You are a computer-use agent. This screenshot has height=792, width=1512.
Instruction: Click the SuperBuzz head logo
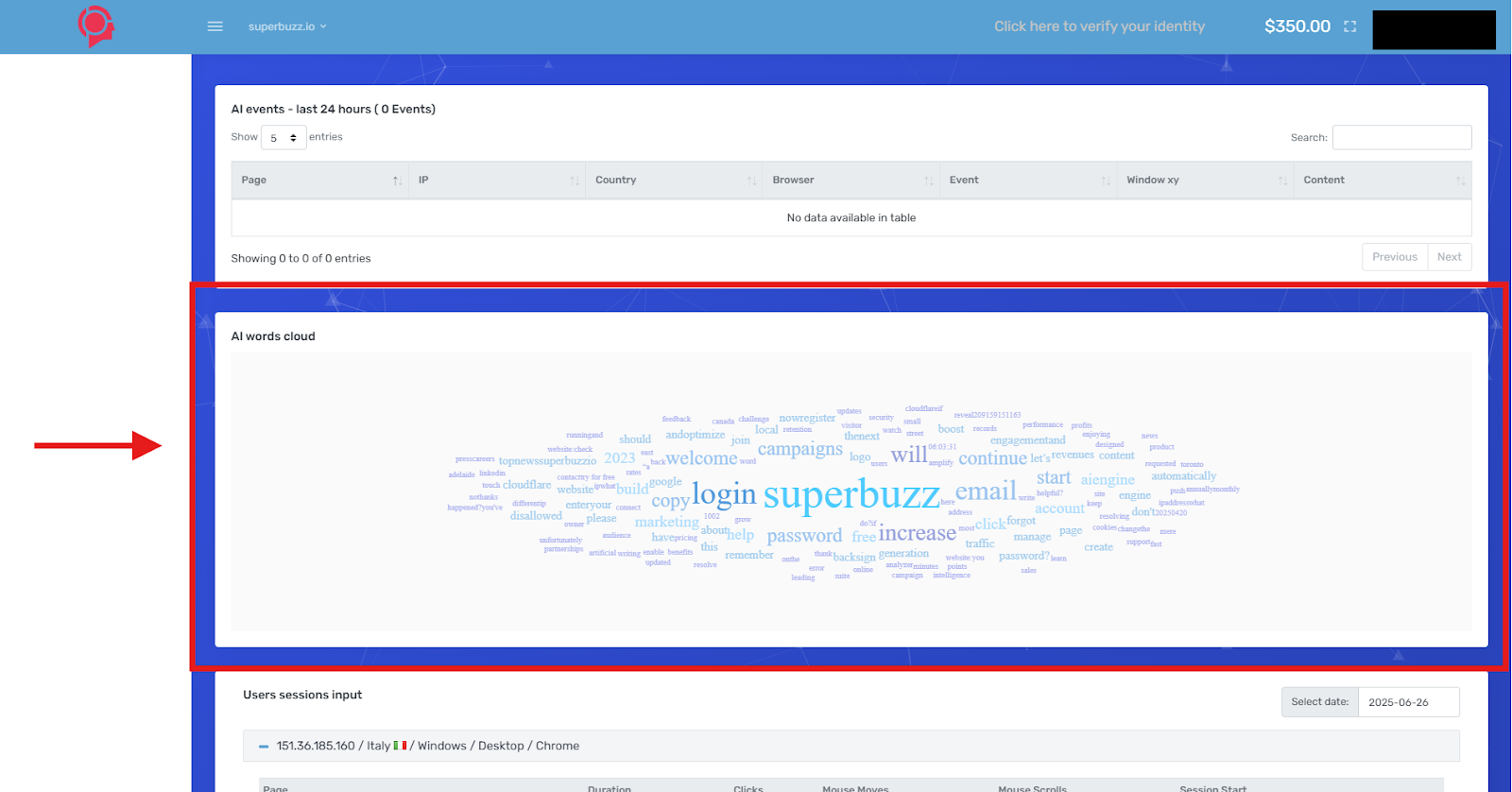point(96,26)
